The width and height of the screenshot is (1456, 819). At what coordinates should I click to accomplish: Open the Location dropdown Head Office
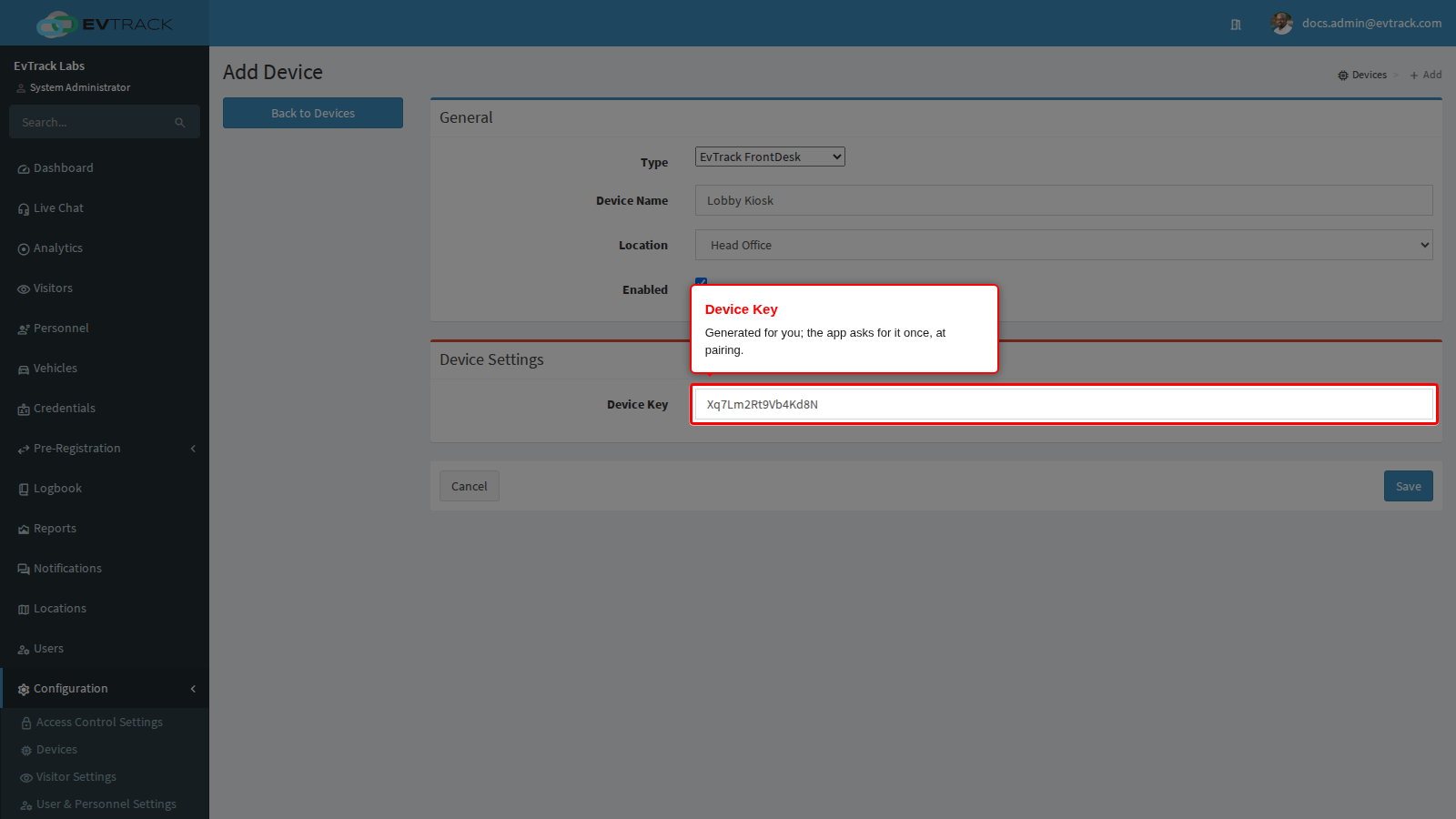[1064, 245]
